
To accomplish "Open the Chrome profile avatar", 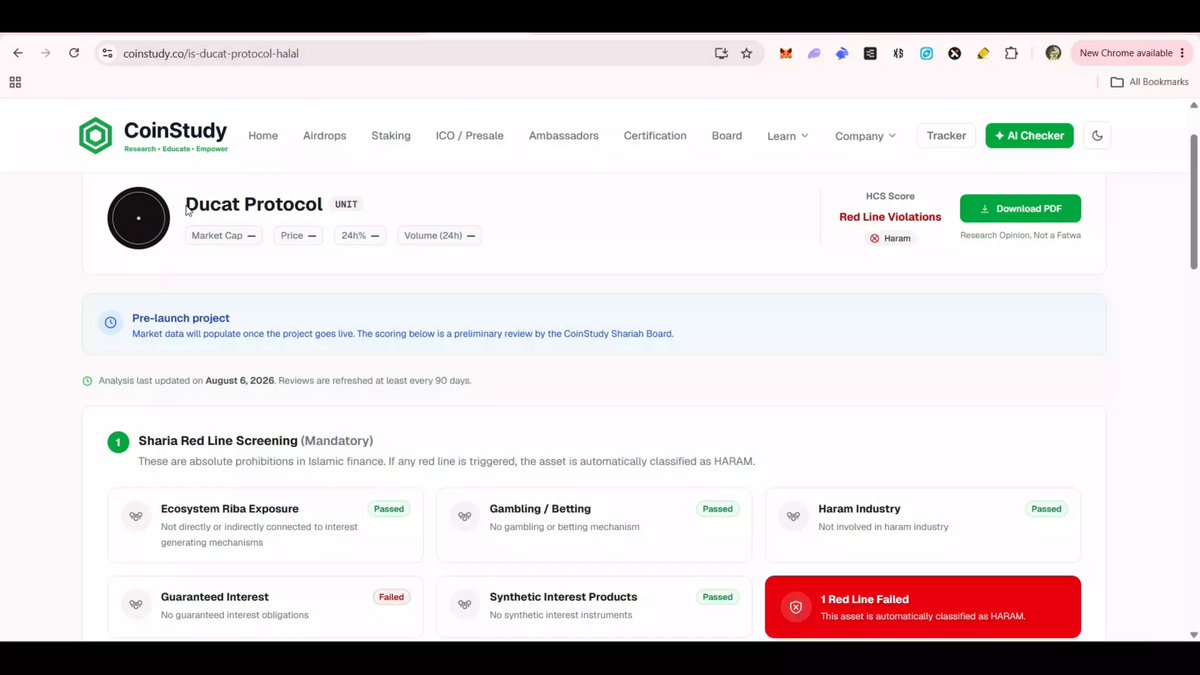I will [1053, 53].
